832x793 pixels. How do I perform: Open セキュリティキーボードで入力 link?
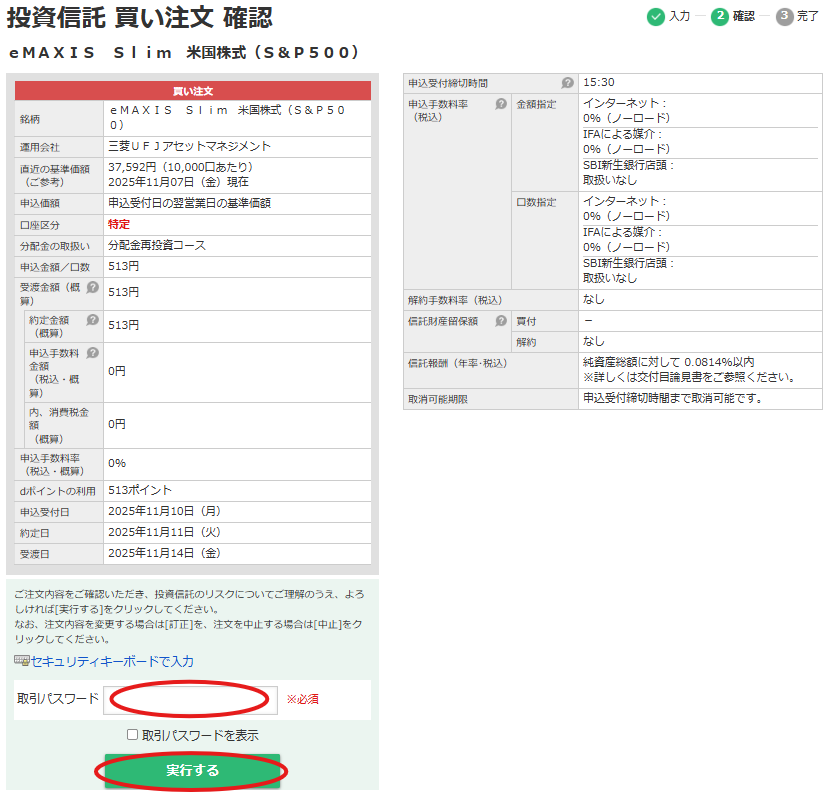click(112, 661)
